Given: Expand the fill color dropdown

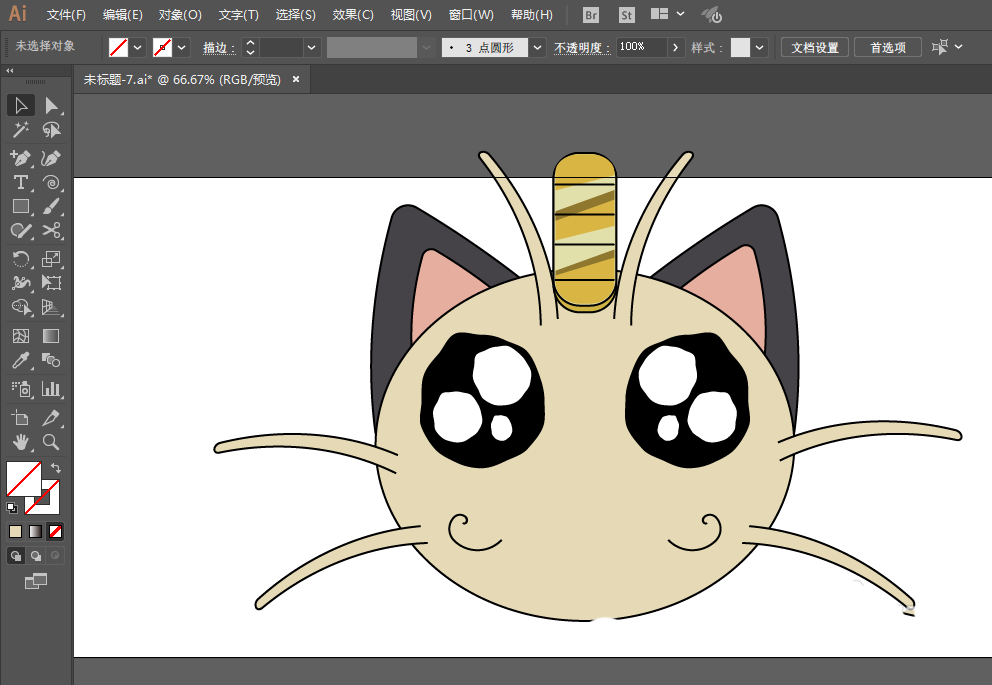Looking at the screenshot, I should [138, 47].
